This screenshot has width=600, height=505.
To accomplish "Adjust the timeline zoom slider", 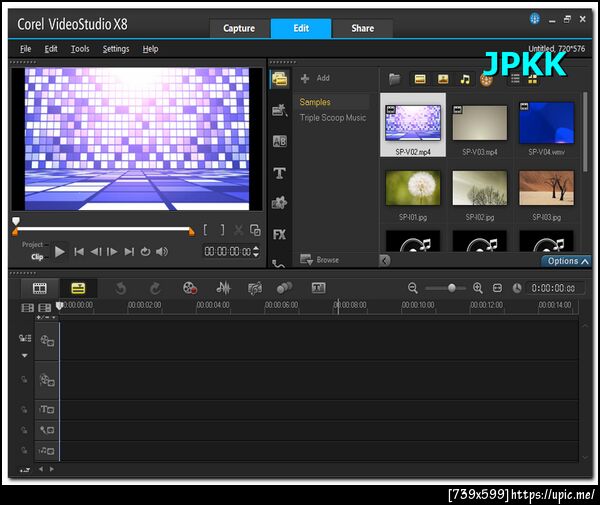I will [452, 288].
